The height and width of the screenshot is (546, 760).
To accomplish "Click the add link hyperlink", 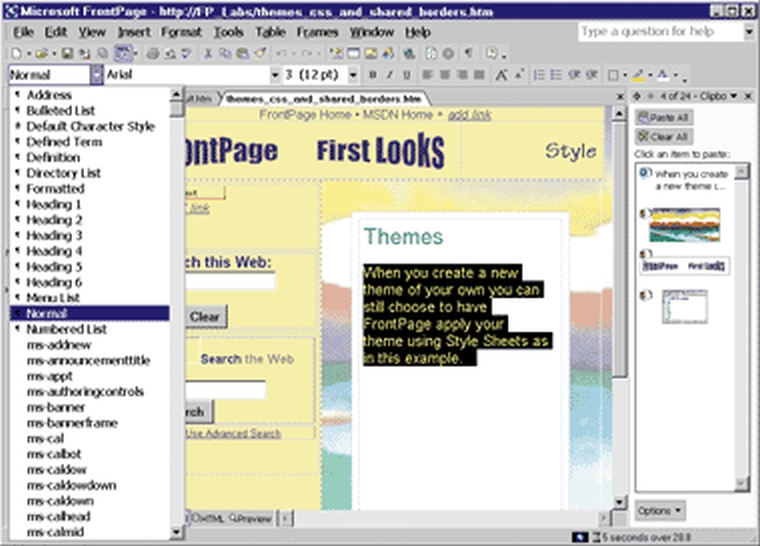I will 469,115.
